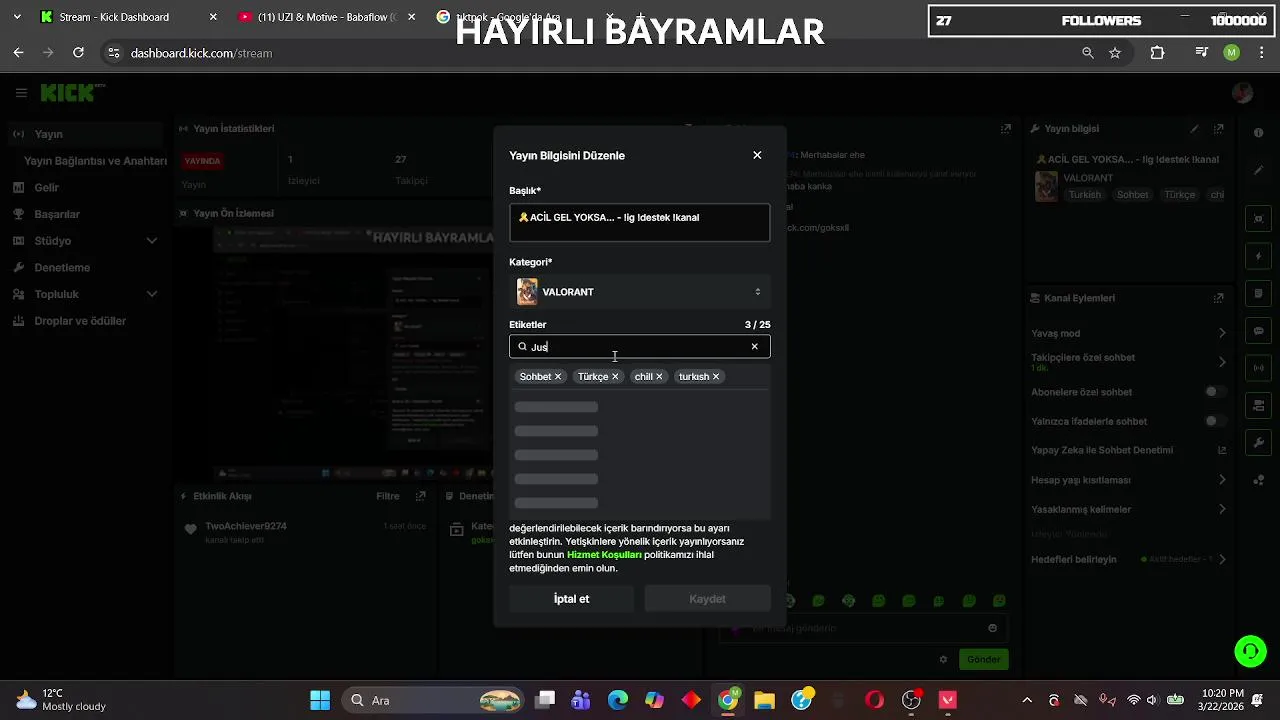Open the profile avatar in dashboard header
Screen dimensions: 1280x720
(x=1243, y=93)
